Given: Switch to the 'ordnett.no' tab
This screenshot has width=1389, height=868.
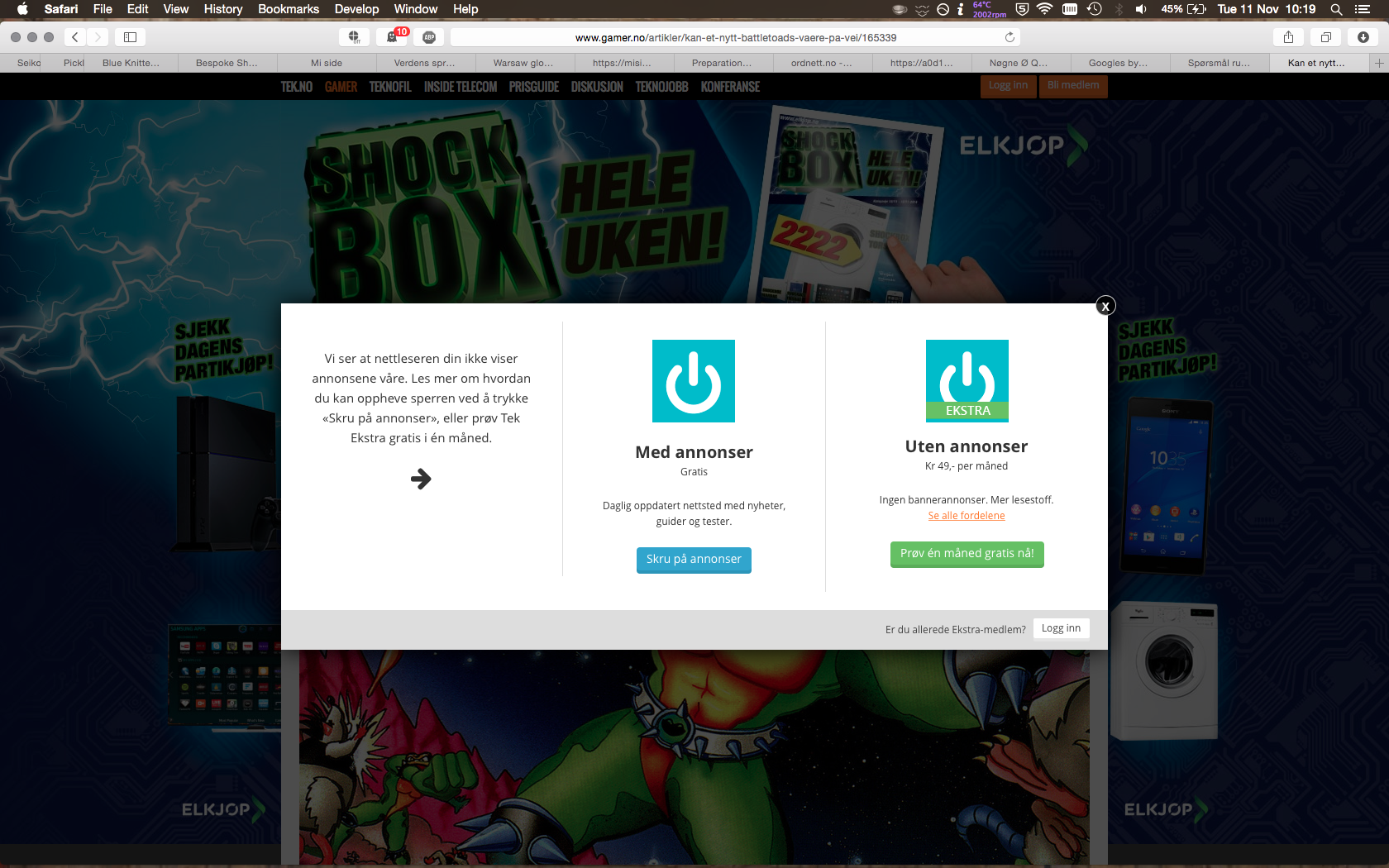Looking at the screenshot, I should (x=821, y=63).
